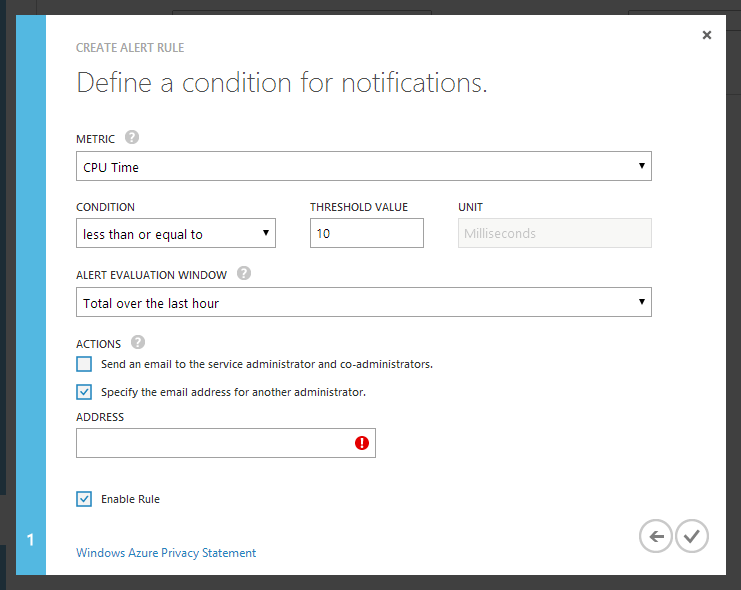
Task: Close the Create Alert Rule dialog
Action: click(707, 35)
